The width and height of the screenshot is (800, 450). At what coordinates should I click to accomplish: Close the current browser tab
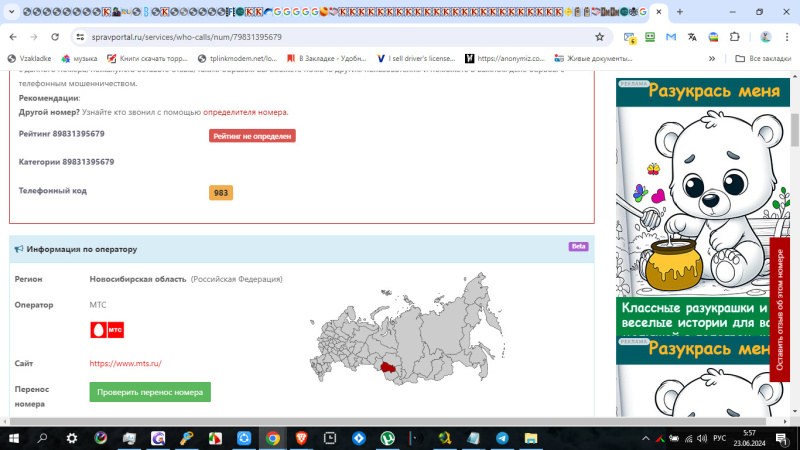(x=659, y=11)
